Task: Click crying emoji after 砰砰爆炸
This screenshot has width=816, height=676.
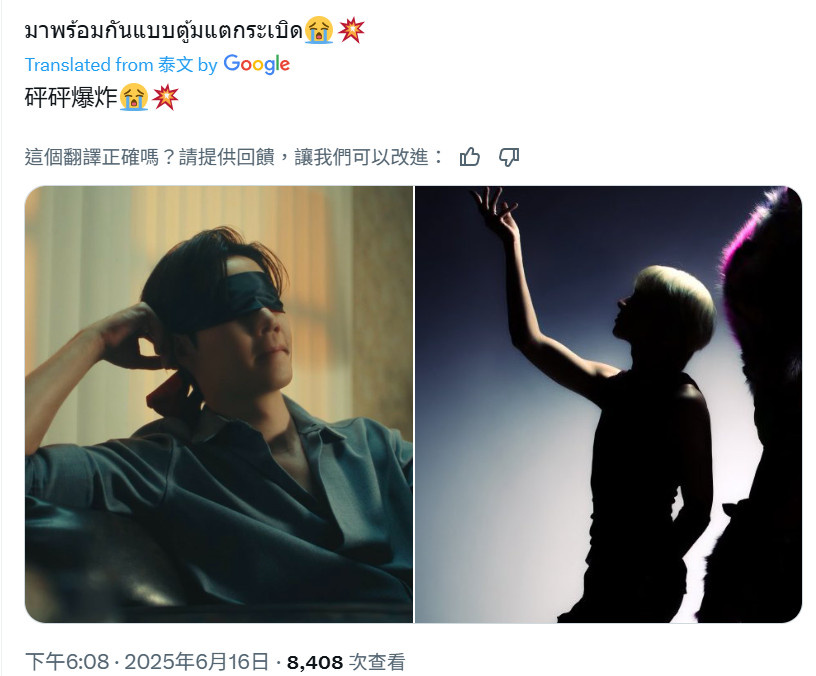Action: click(134, 97)
